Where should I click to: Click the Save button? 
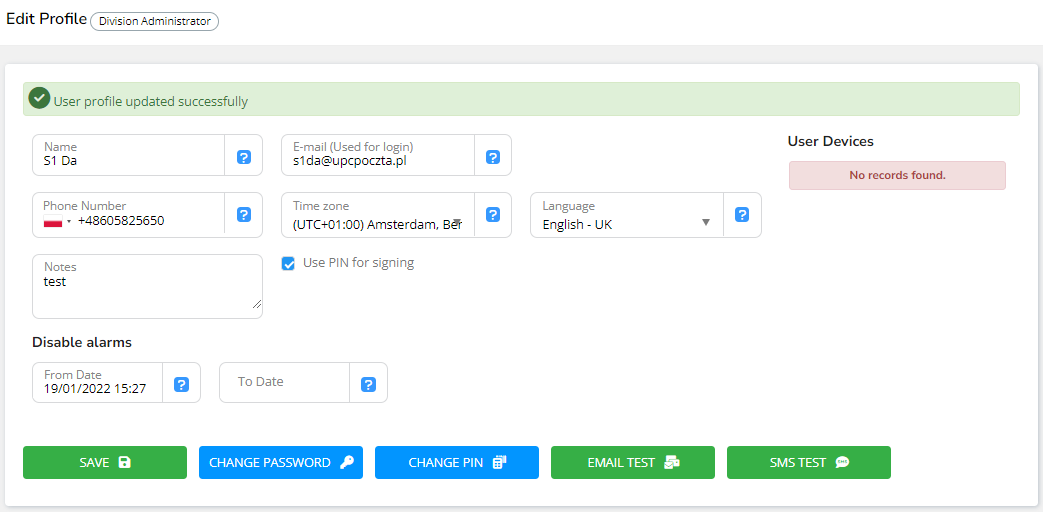coord(105,463)
